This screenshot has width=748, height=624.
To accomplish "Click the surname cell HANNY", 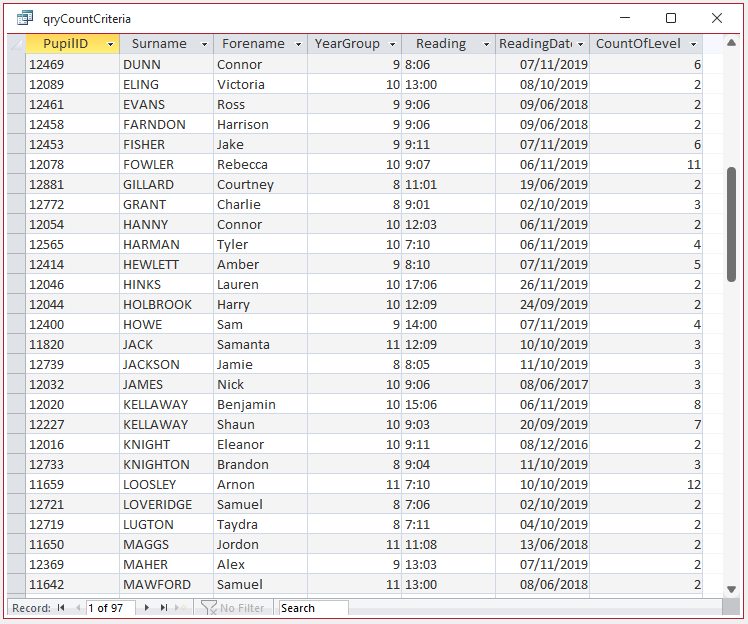I will pyautogui.click(x=166, y=224).
